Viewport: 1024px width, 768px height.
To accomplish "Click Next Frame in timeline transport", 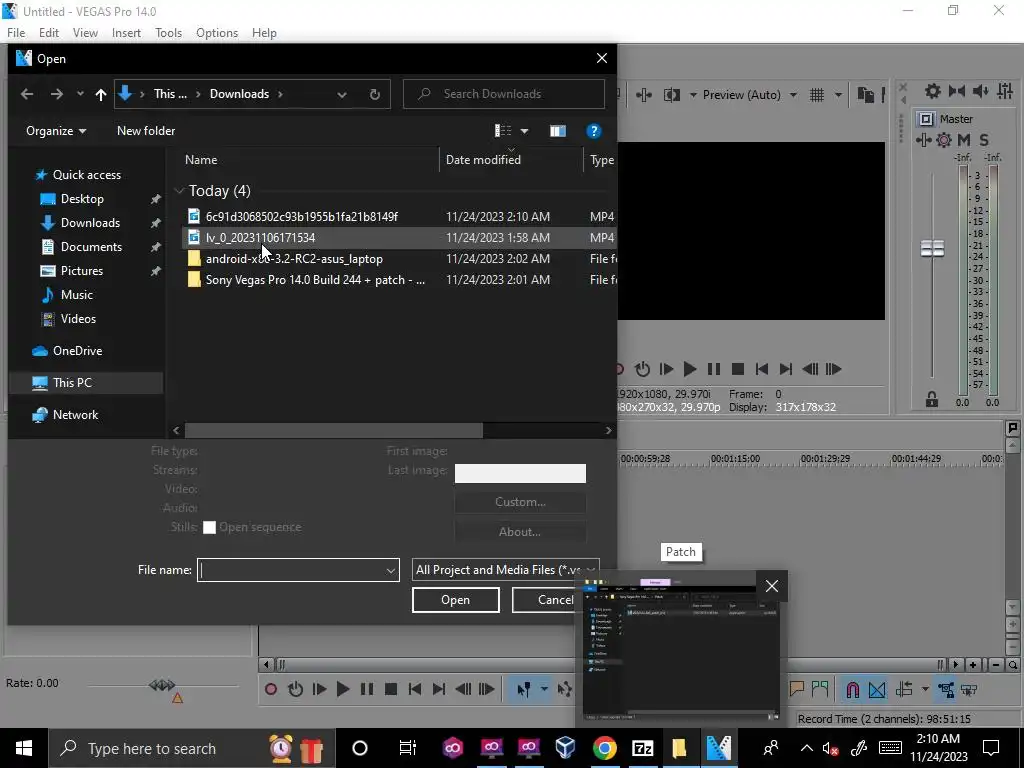I will pos(487,690).
